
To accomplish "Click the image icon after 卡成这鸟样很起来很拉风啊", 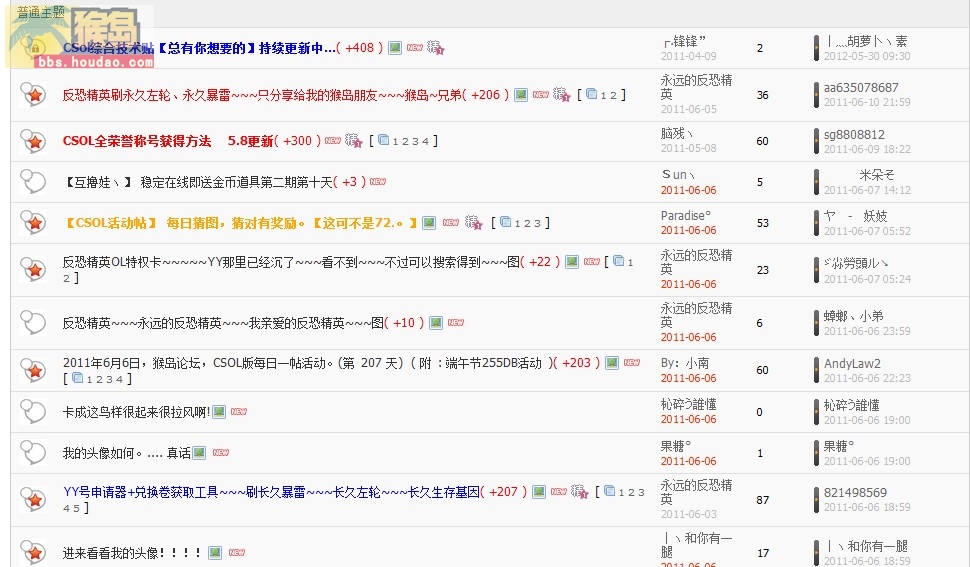I will pyautogui.click(x=219, y=412).
